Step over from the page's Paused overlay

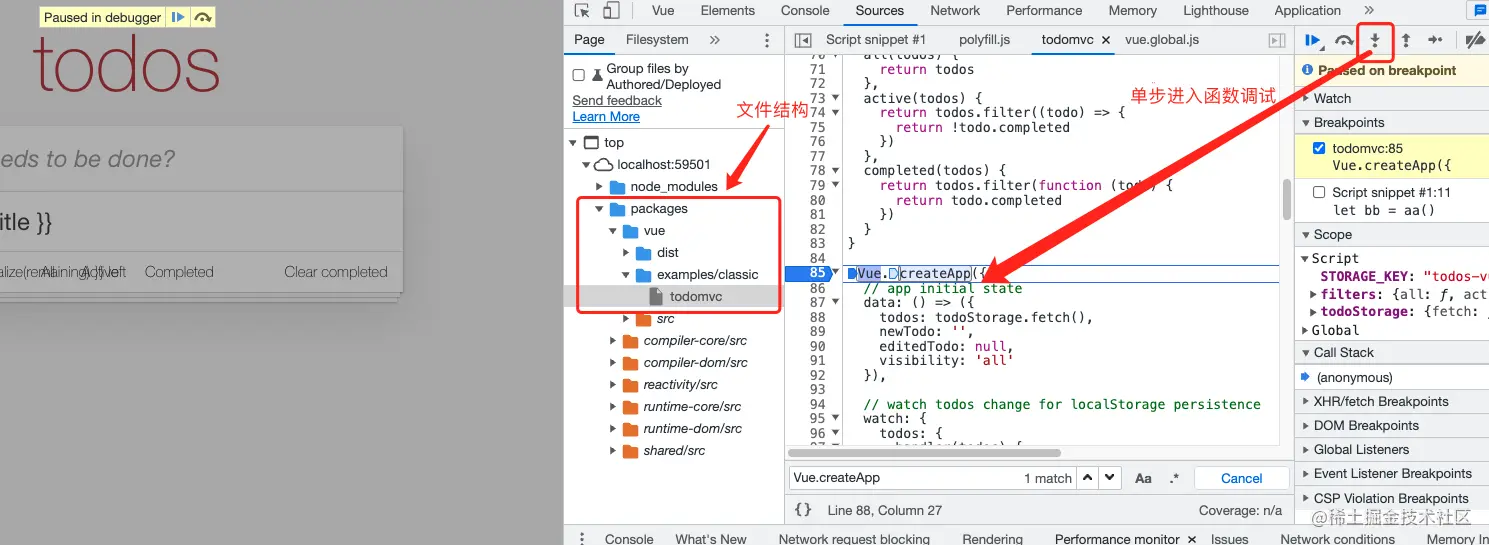203,17
